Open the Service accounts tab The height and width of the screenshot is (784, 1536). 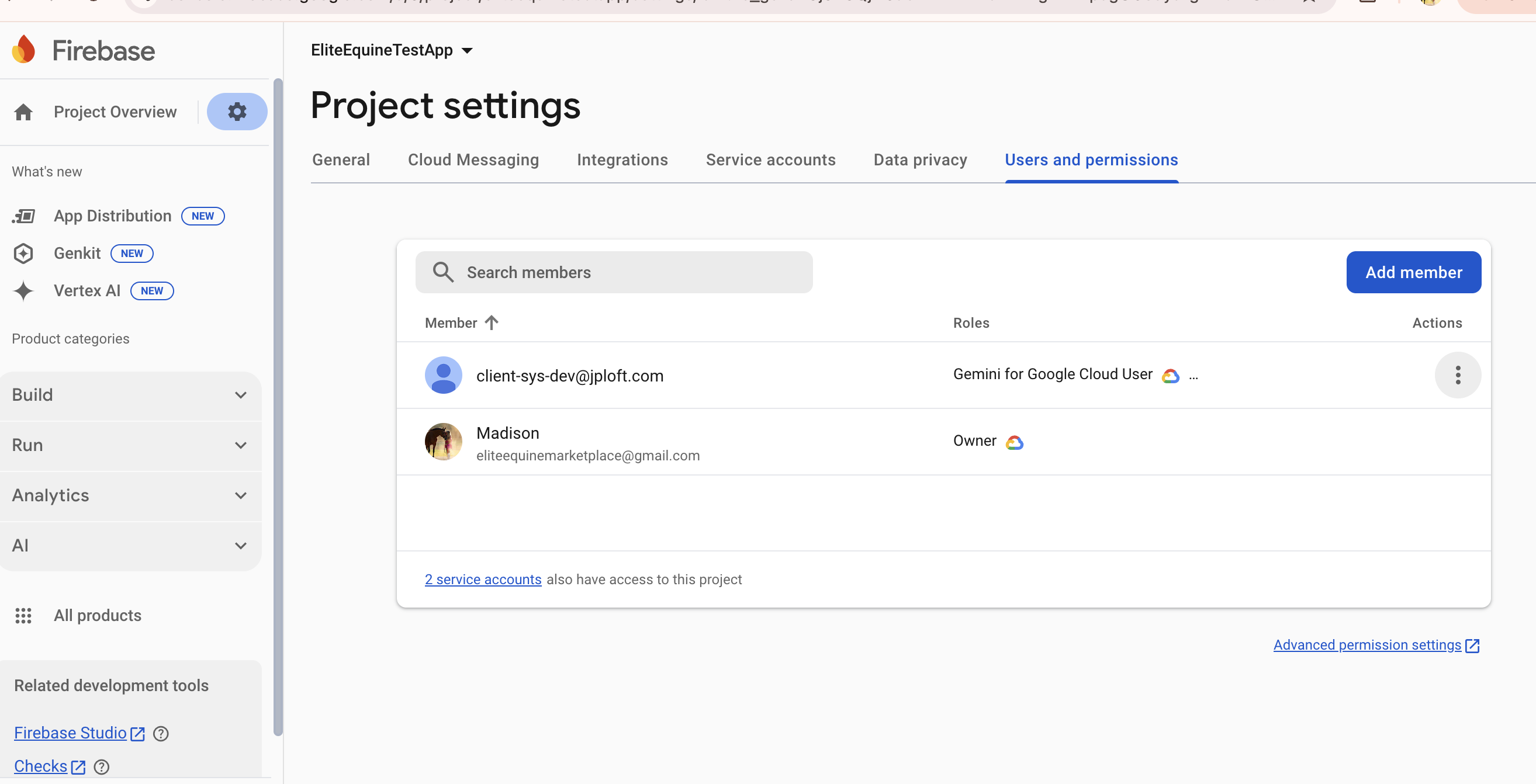pos(770,160)
